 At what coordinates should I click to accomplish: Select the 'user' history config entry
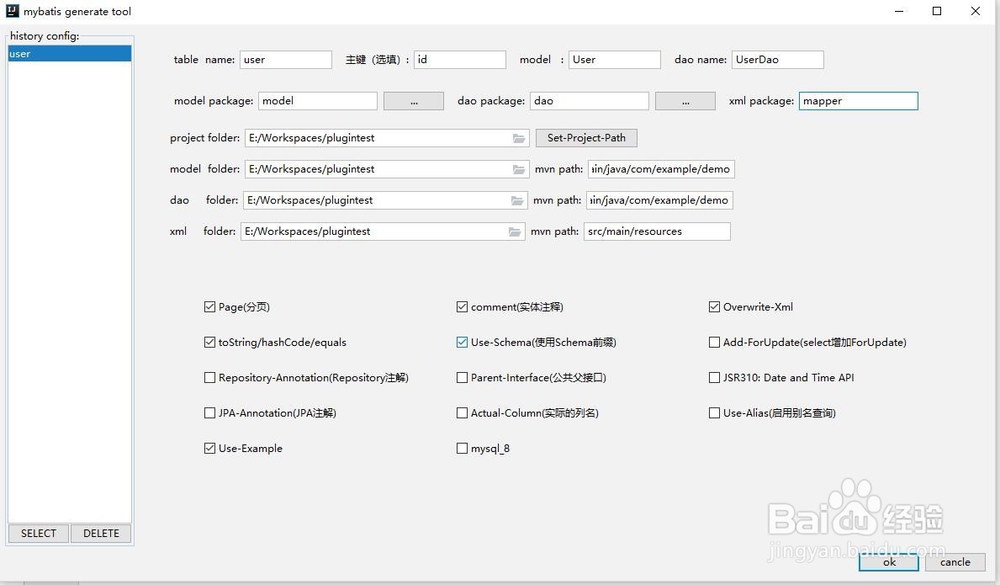point(70,54)
